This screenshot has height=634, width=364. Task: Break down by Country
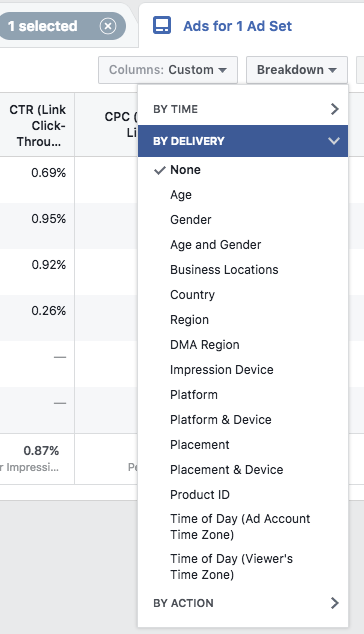(192, 295)
